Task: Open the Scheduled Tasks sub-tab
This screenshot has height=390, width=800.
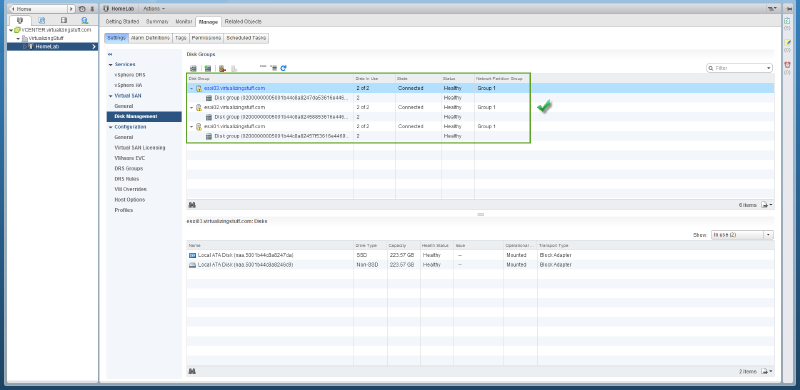Action: tap(246, 38)
